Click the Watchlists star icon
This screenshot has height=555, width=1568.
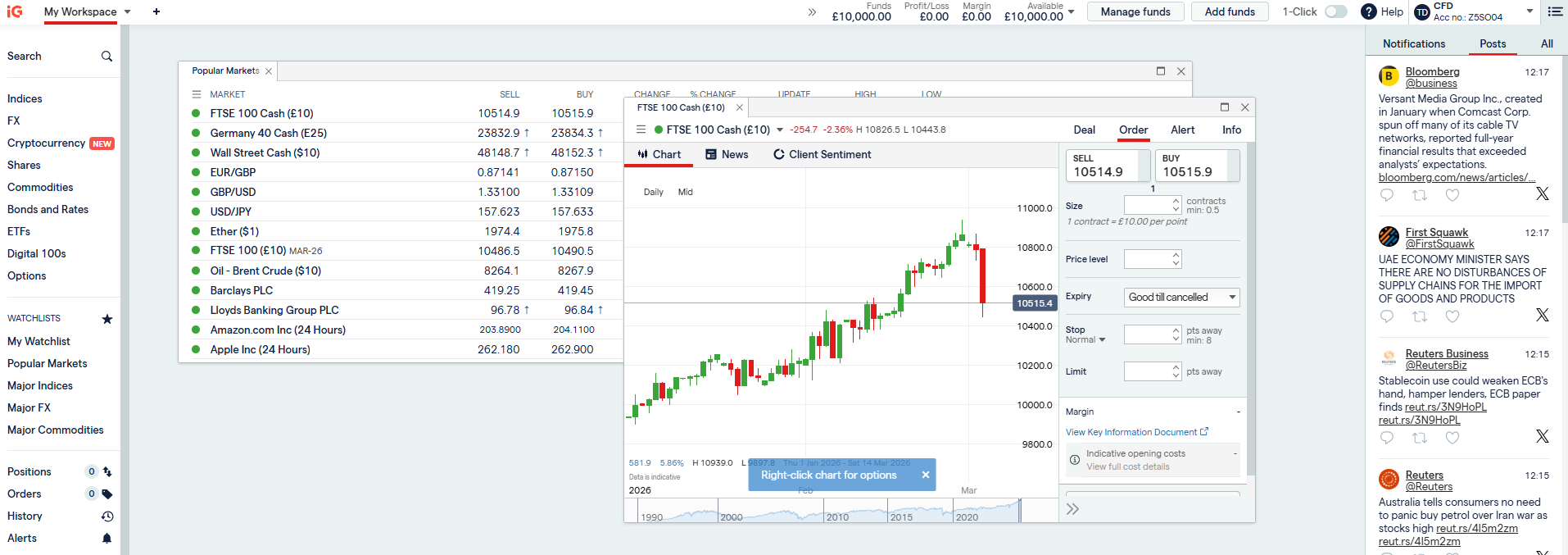point(106,318)
